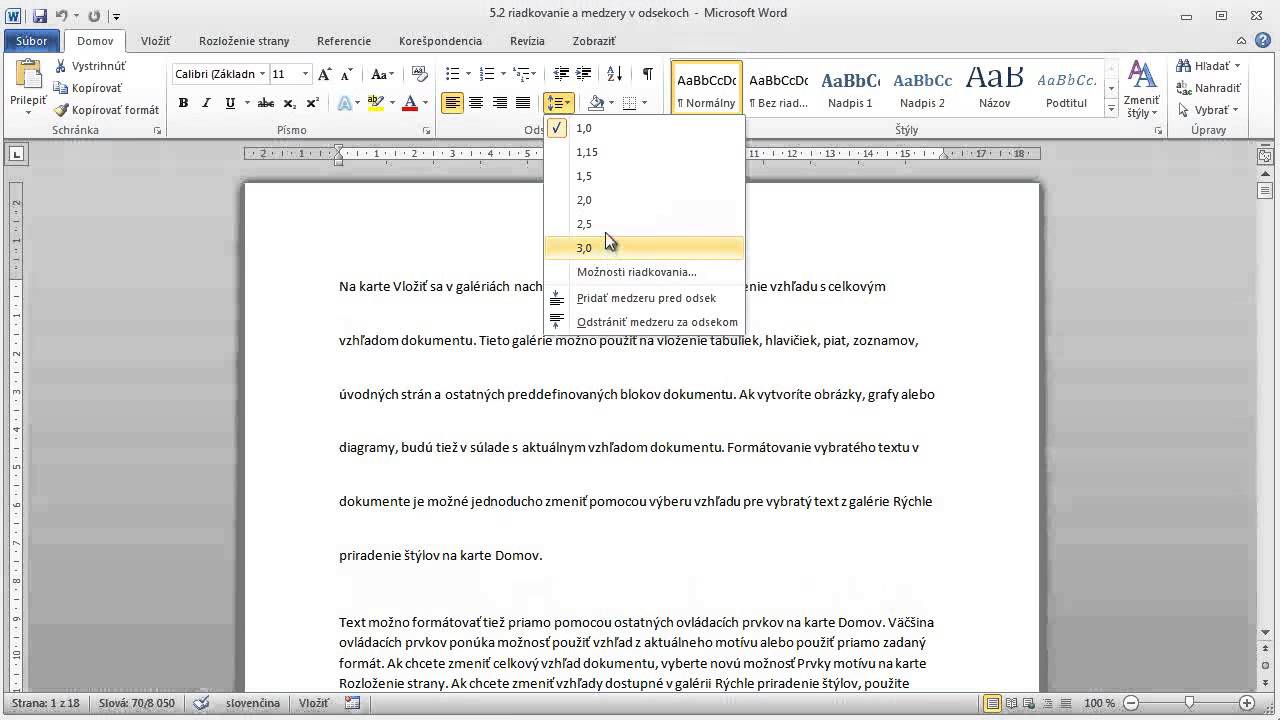Screen dimensions: 1280x720
Task: Click the zoom slider handle
Action: tap(1189, 703)
